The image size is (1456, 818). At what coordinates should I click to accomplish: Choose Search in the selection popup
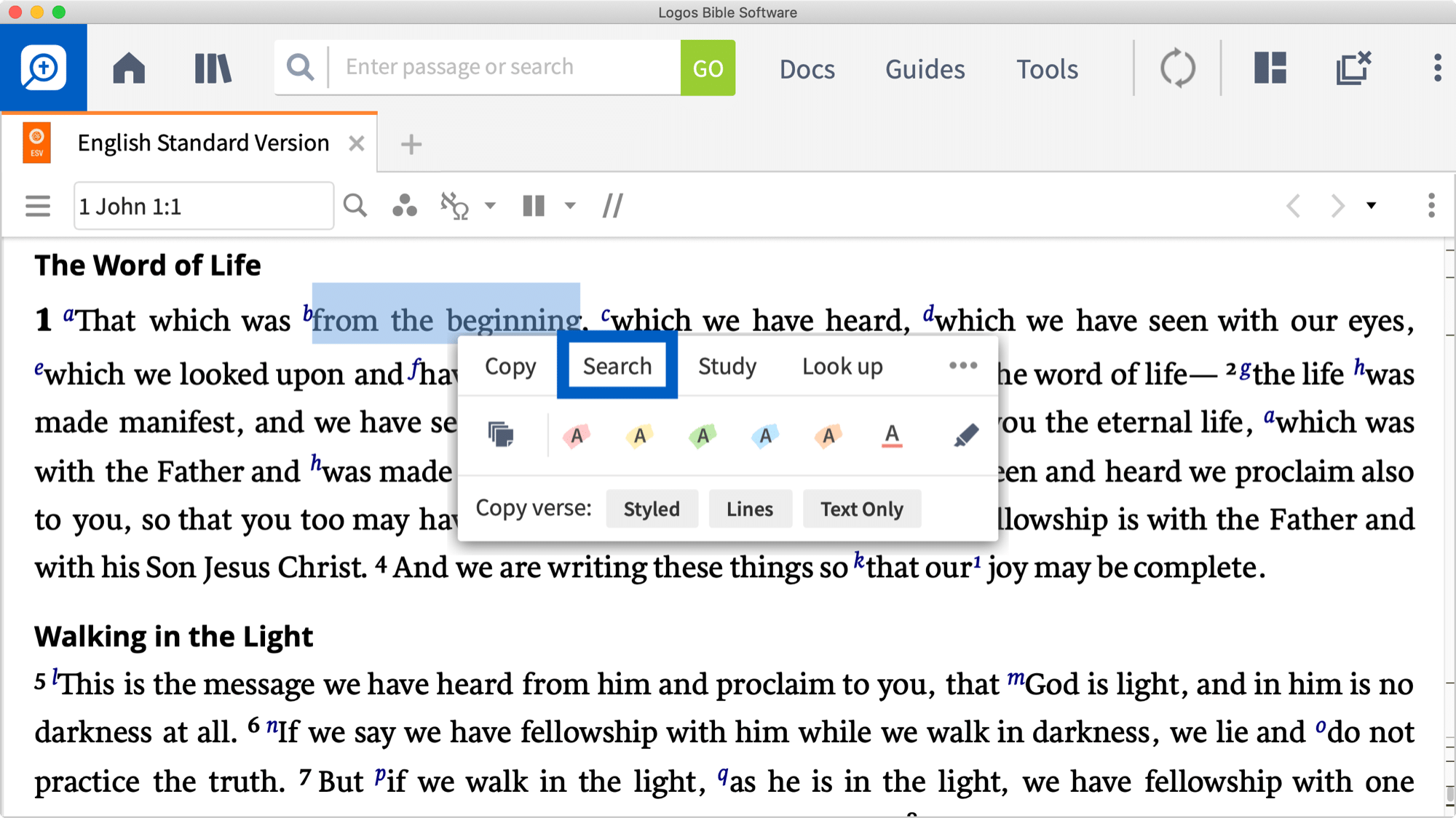pos(617,366)
